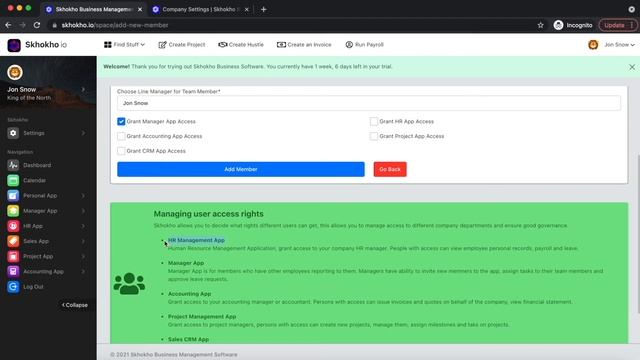The image size is (640, 360).
Task: Check Grant CRM App Access
Action: 121,151
